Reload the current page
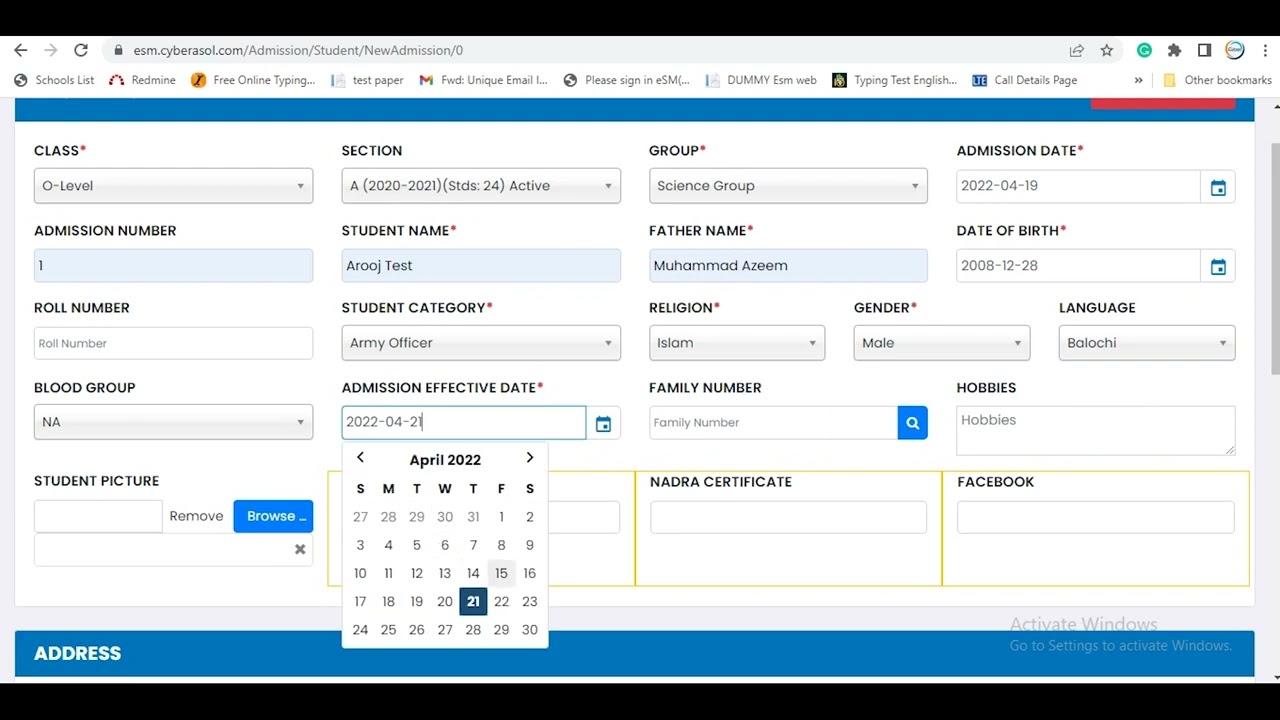Viewport: 1280px width, 720px height. click(81, 50)
